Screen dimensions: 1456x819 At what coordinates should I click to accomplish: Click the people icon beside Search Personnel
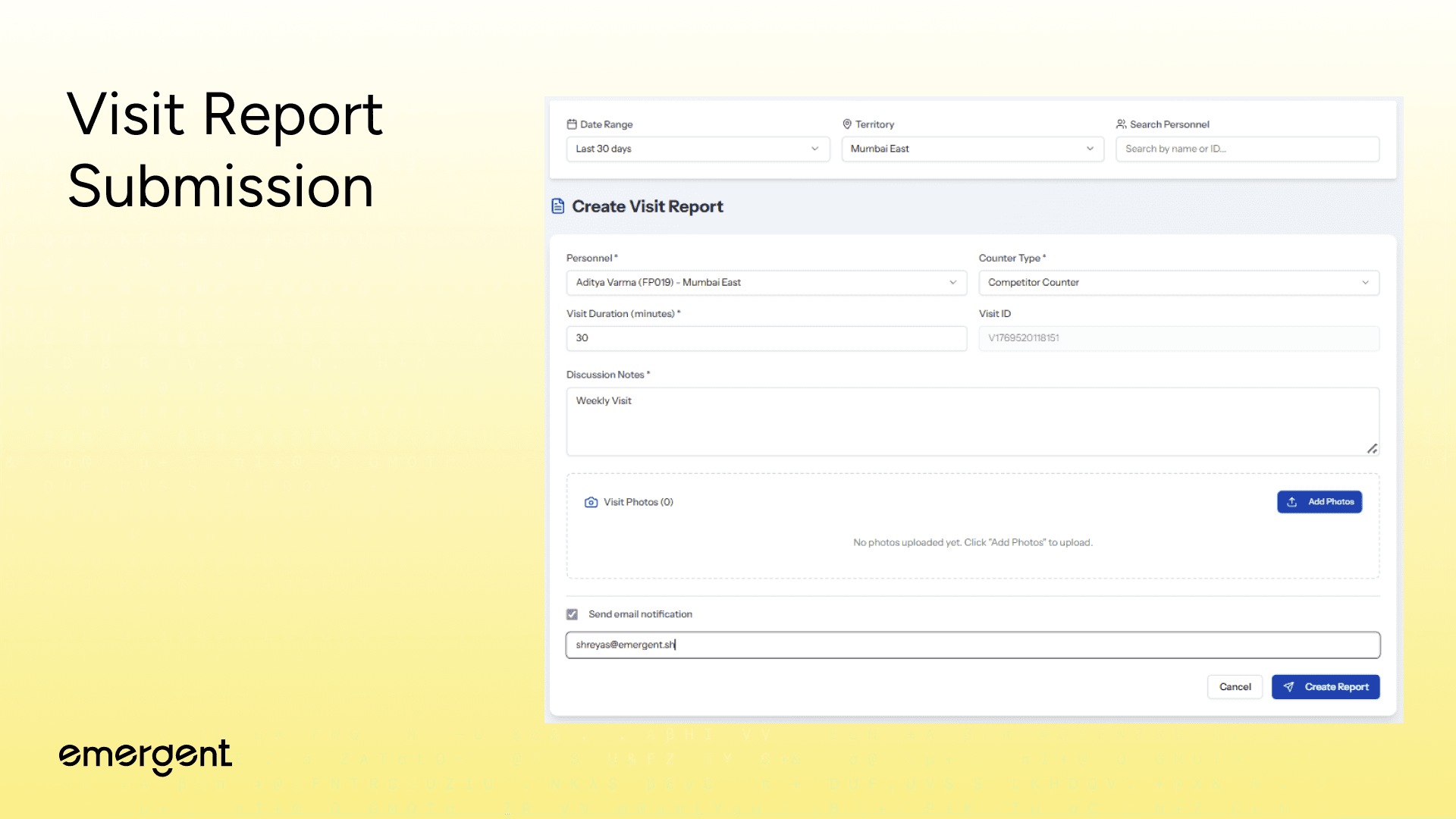pos(1121,124)
